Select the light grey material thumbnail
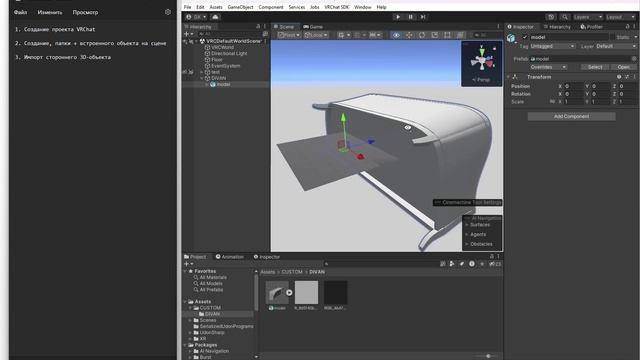The height and width of the screenshot is (360, 640). pos(306,292)
